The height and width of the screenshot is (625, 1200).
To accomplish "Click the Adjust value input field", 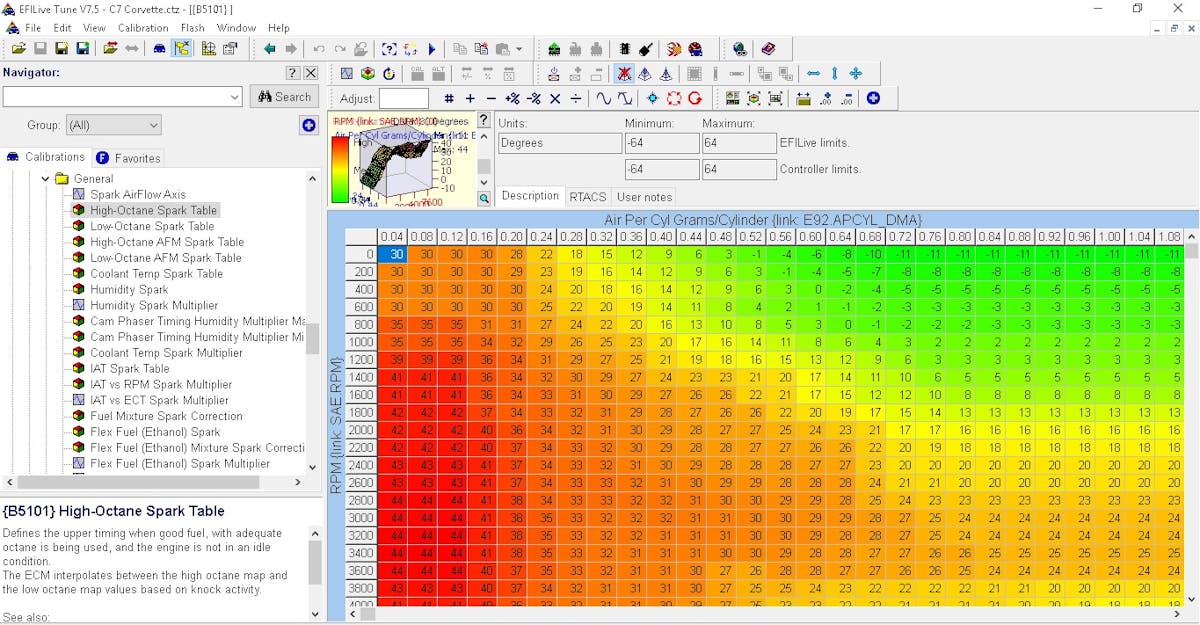I will tap(404, 99).
